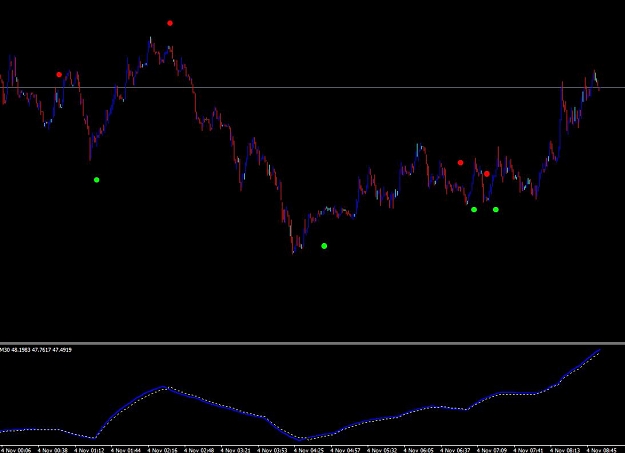Select the topmost red signal dot above the price peak
This screenshot has height=453, width=625.
[170, 23]
